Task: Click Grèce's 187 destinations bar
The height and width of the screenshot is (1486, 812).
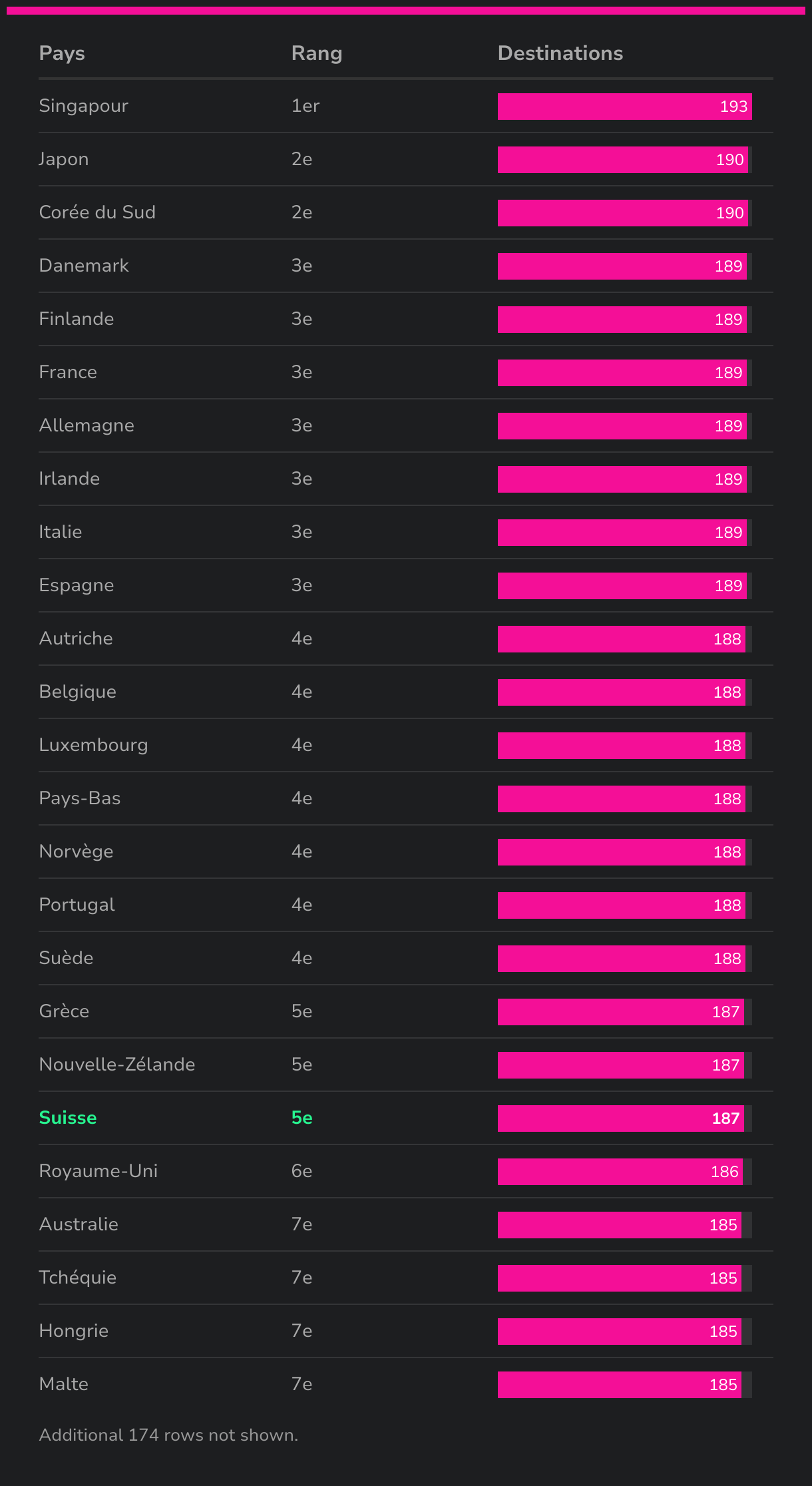Action: coord(620,1012)
